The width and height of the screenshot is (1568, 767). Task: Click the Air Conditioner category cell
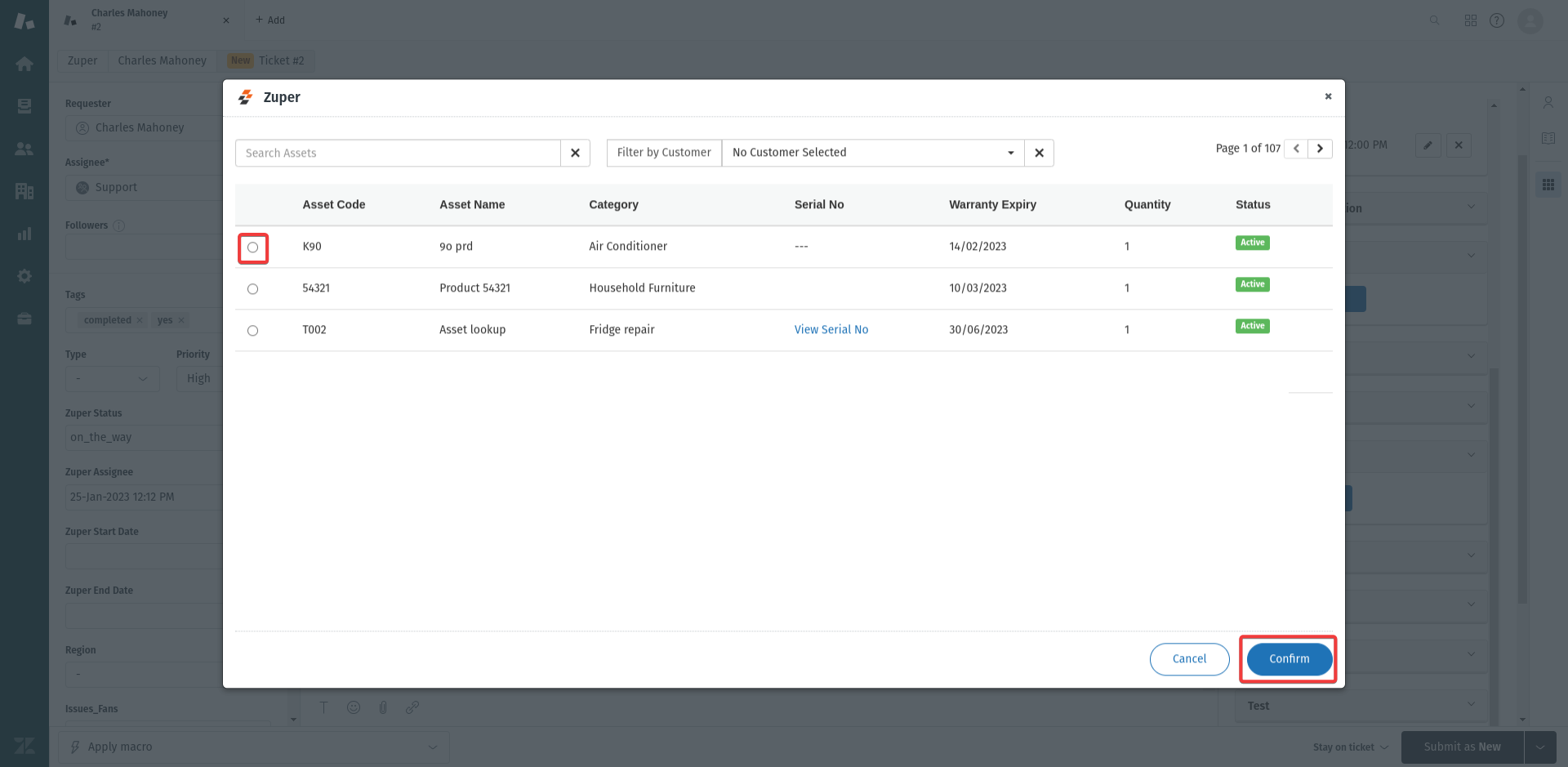[627, 247]
